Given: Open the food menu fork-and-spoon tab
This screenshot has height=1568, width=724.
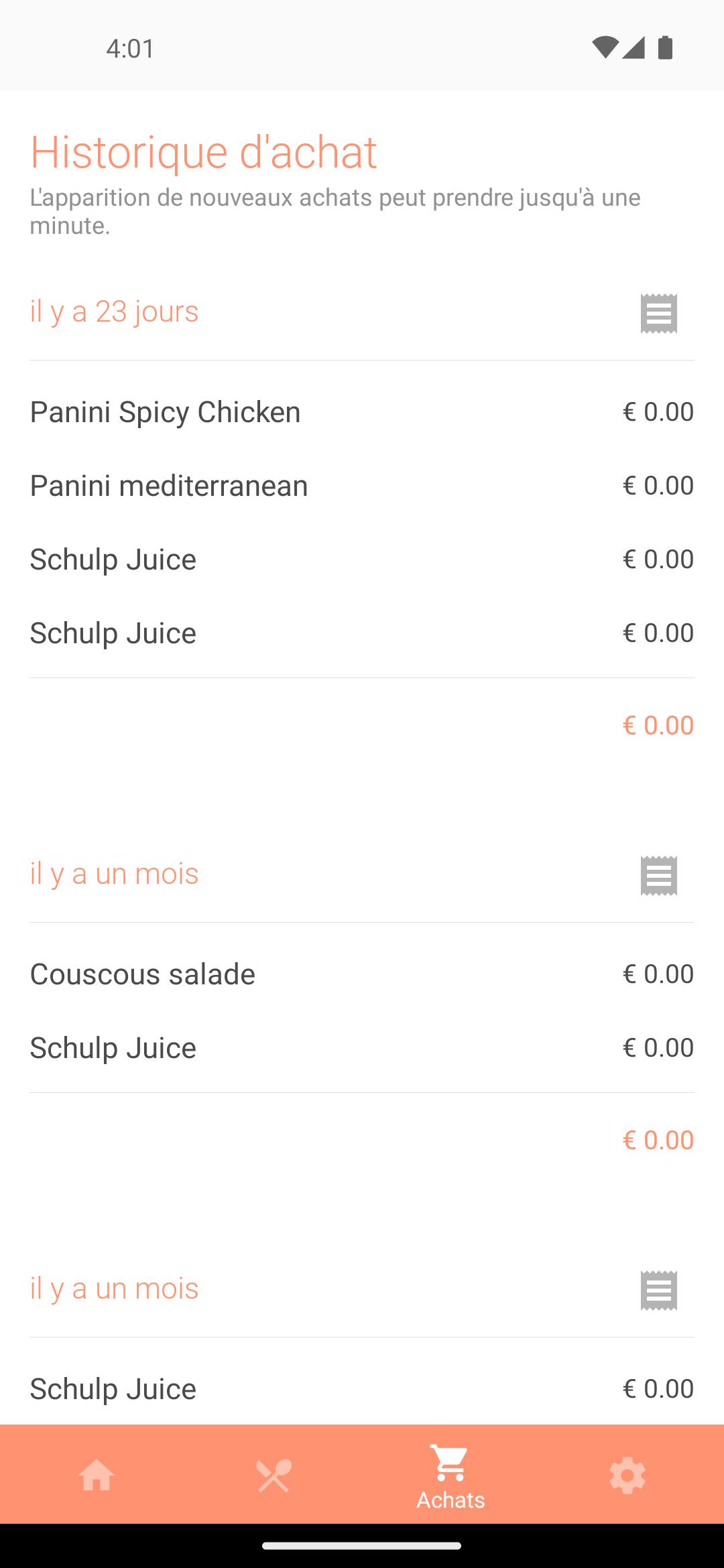Looking at the screenshot, I should click(x=274, y=1475).
